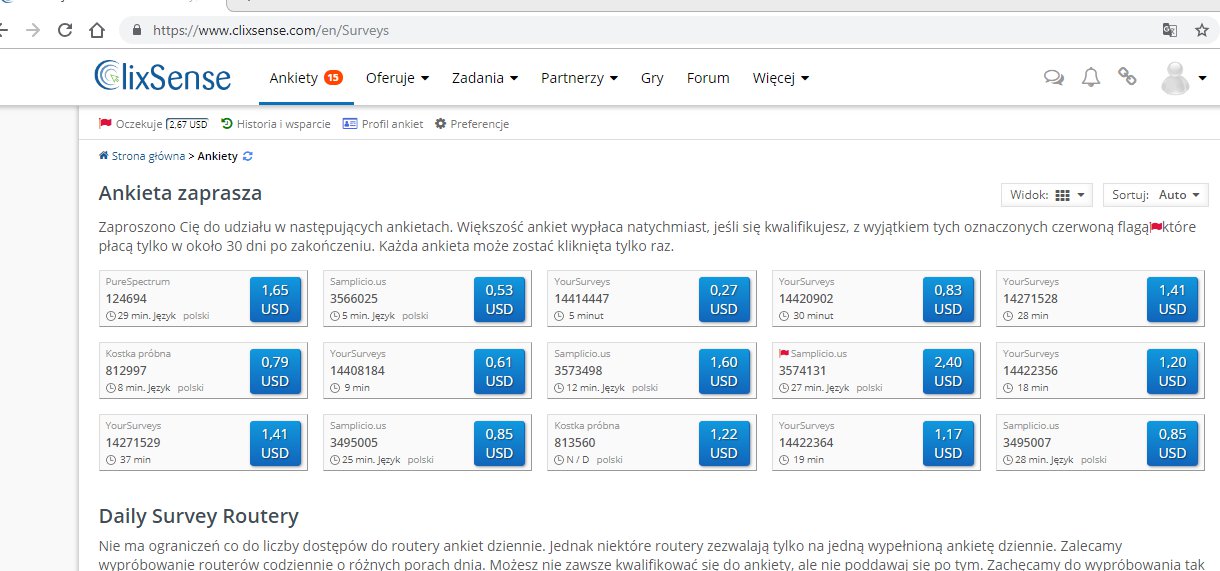Open Preferencje link

[x=472, y=124]
